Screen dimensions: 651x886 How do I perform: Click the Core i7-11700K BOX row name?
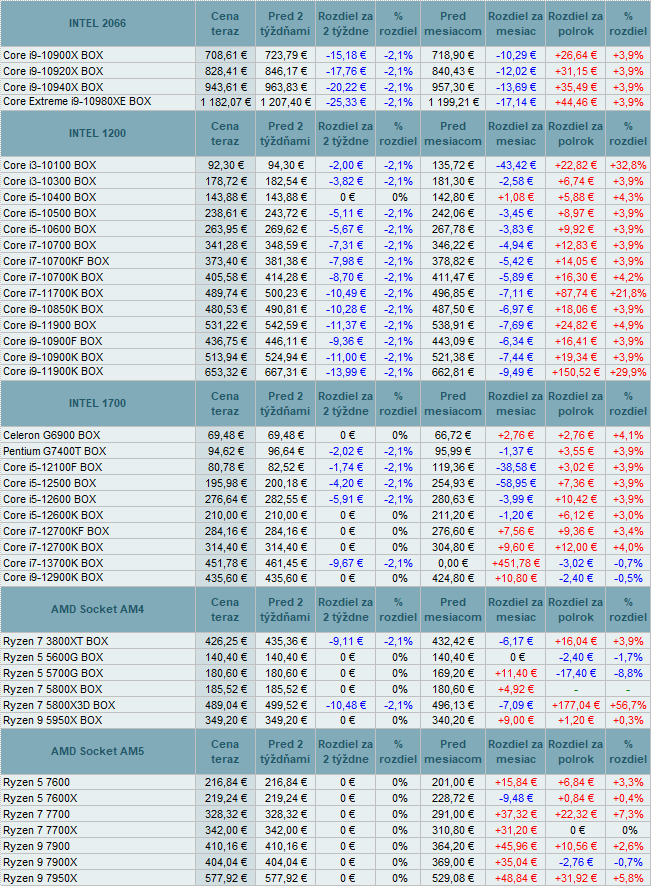pyautogui.click(x=53, y=293)
